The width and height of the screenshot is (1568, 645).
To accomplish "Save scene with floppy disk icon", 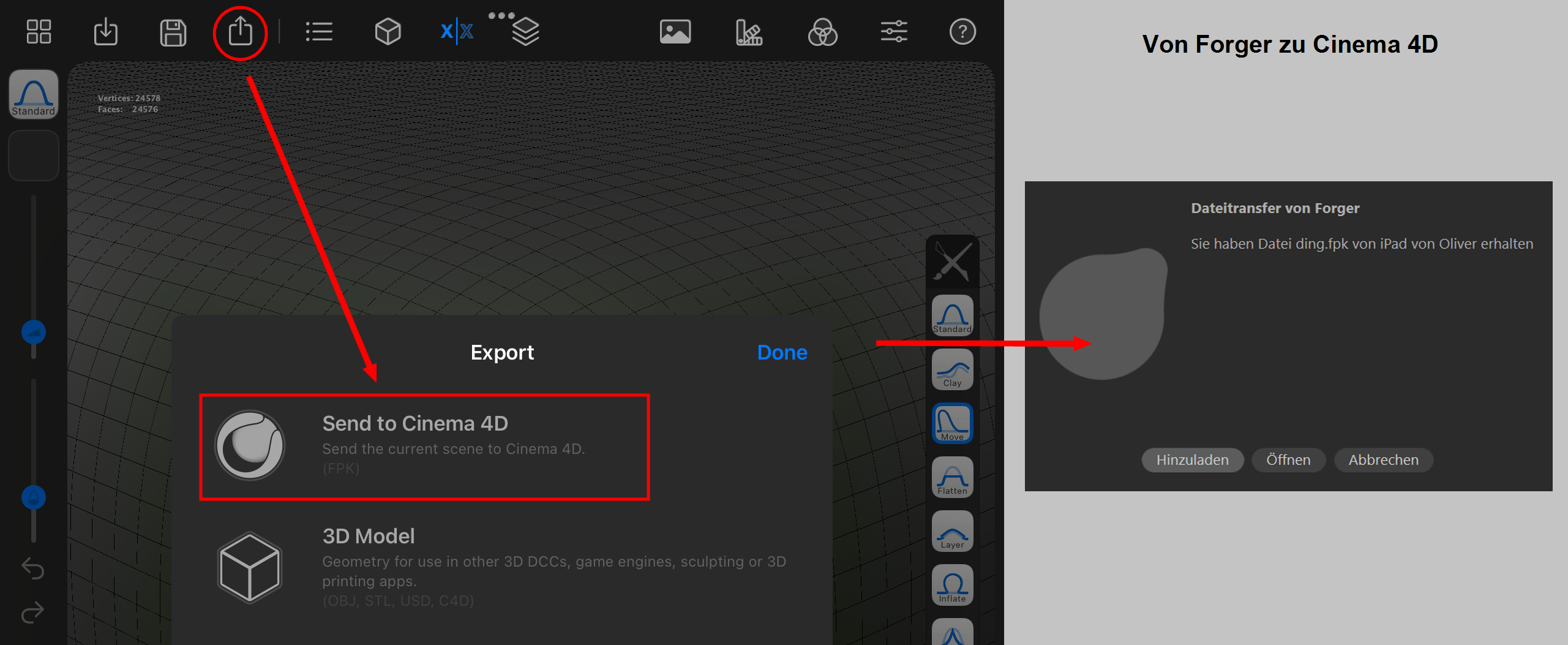I will point(173,32).
